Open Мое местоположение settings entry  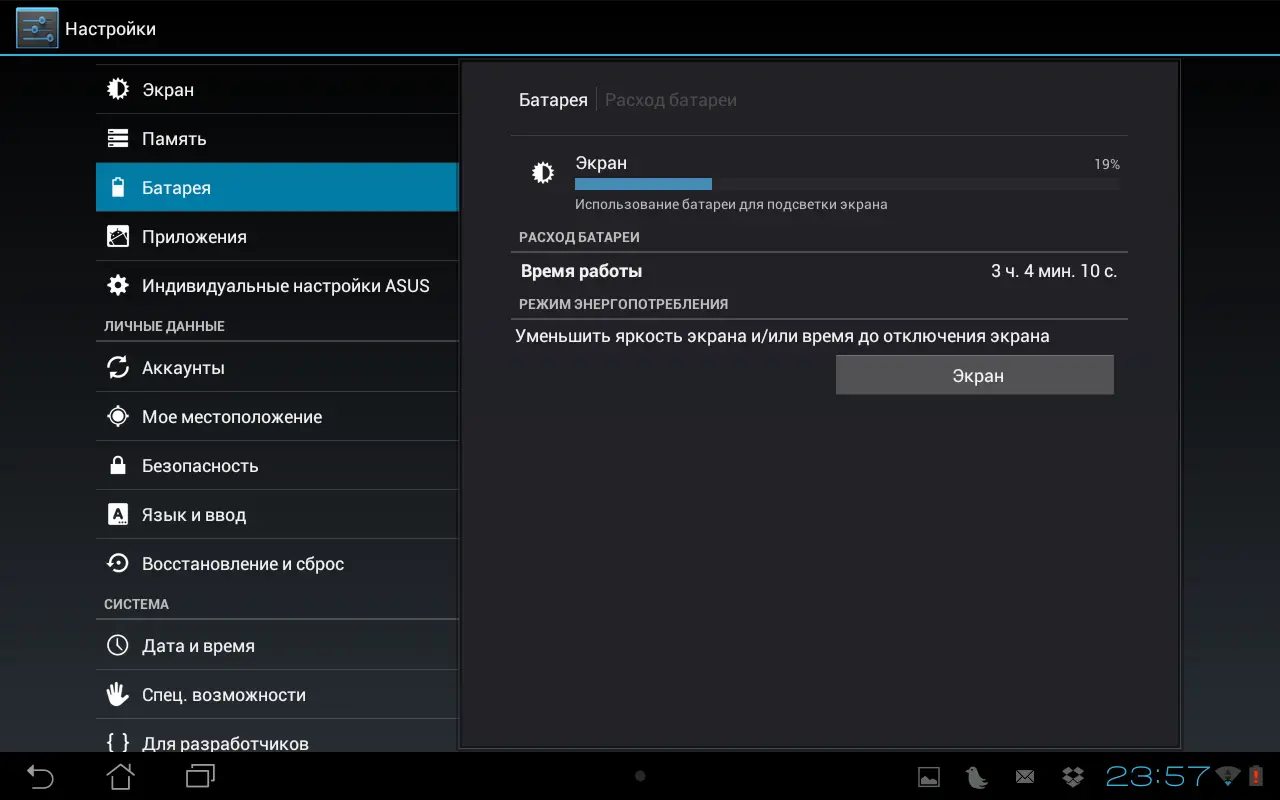coord(277,416)
